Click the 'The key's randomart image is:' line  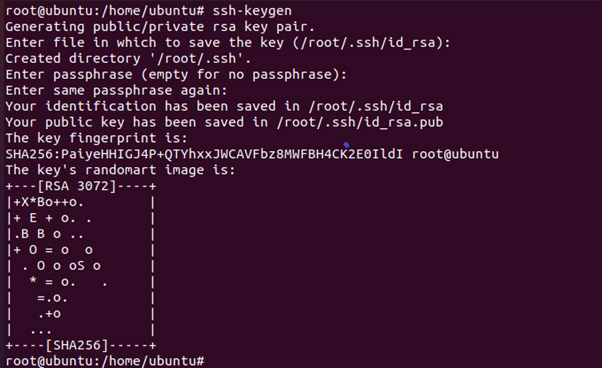click(x=120, y=170)
